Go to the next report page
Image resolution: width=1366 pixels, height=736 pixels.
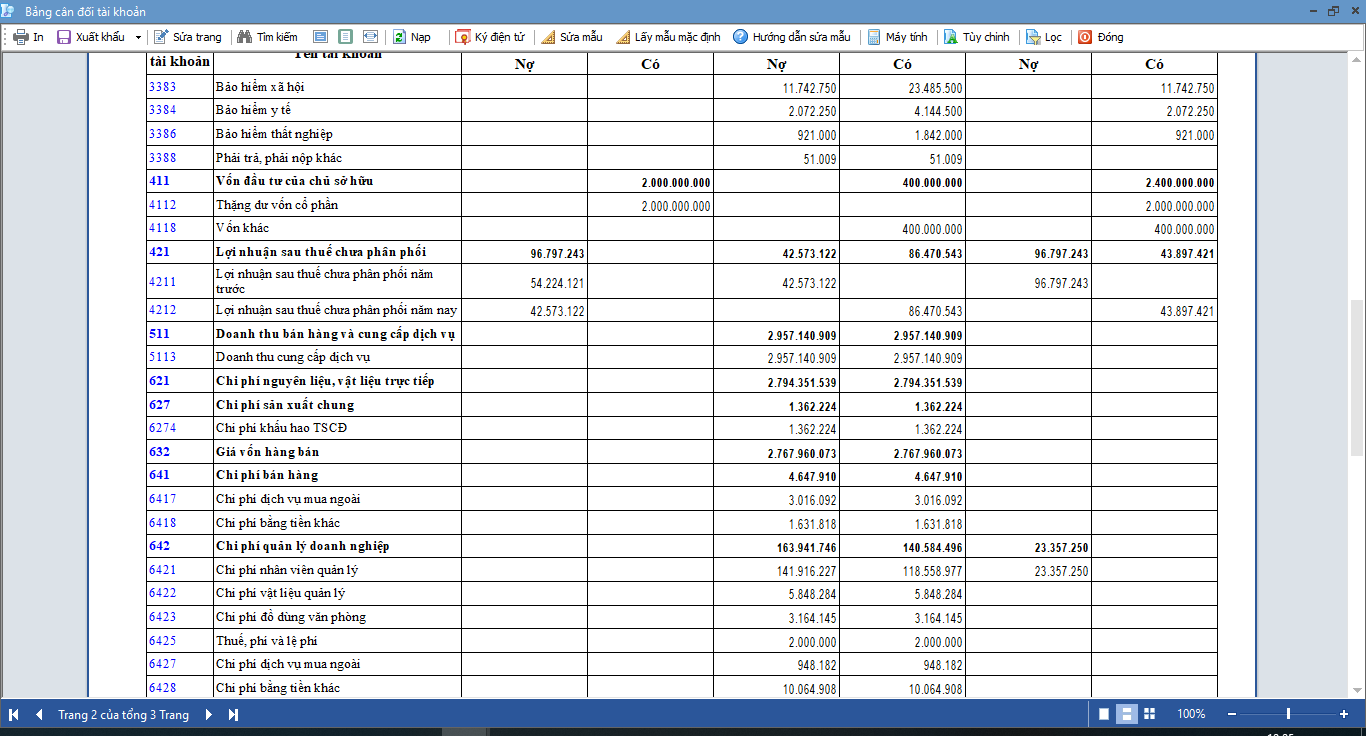[209, 714]
